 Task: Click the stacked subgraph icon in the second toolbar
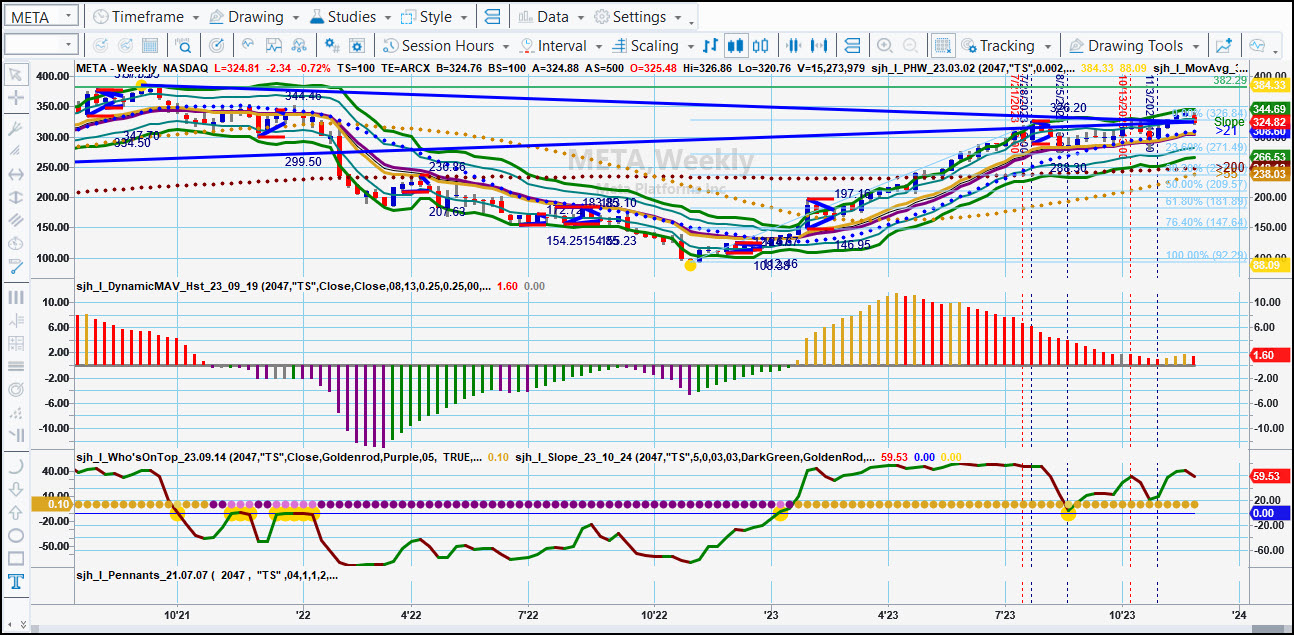click(852, 46)
